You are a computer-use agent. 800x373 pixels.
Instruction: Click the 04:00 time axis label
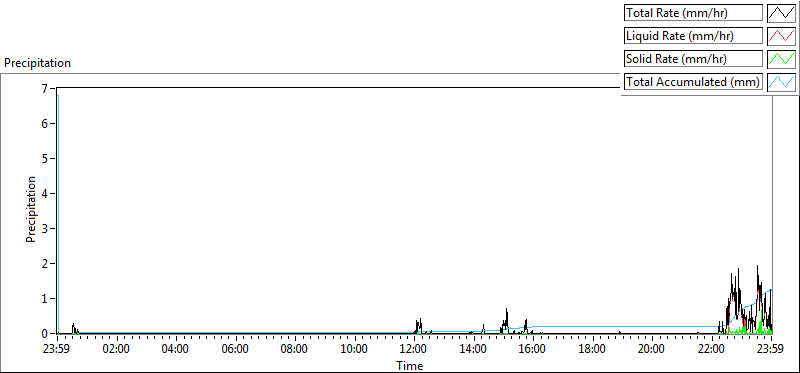coord(177,350)
